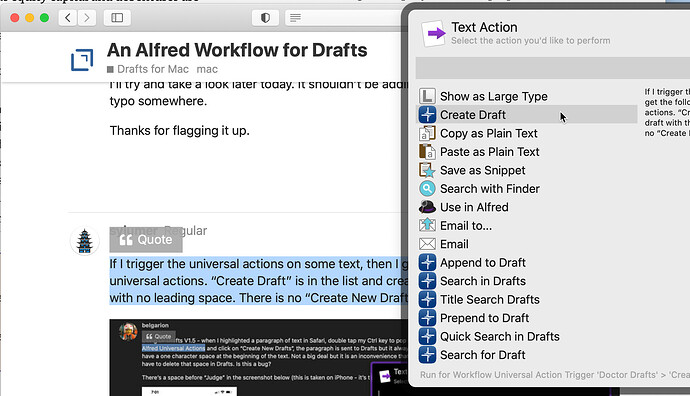Viewport: 690px width, 396px height.
Task: Click the Paste as Plain Text clipboard icon
Action: 427,152
